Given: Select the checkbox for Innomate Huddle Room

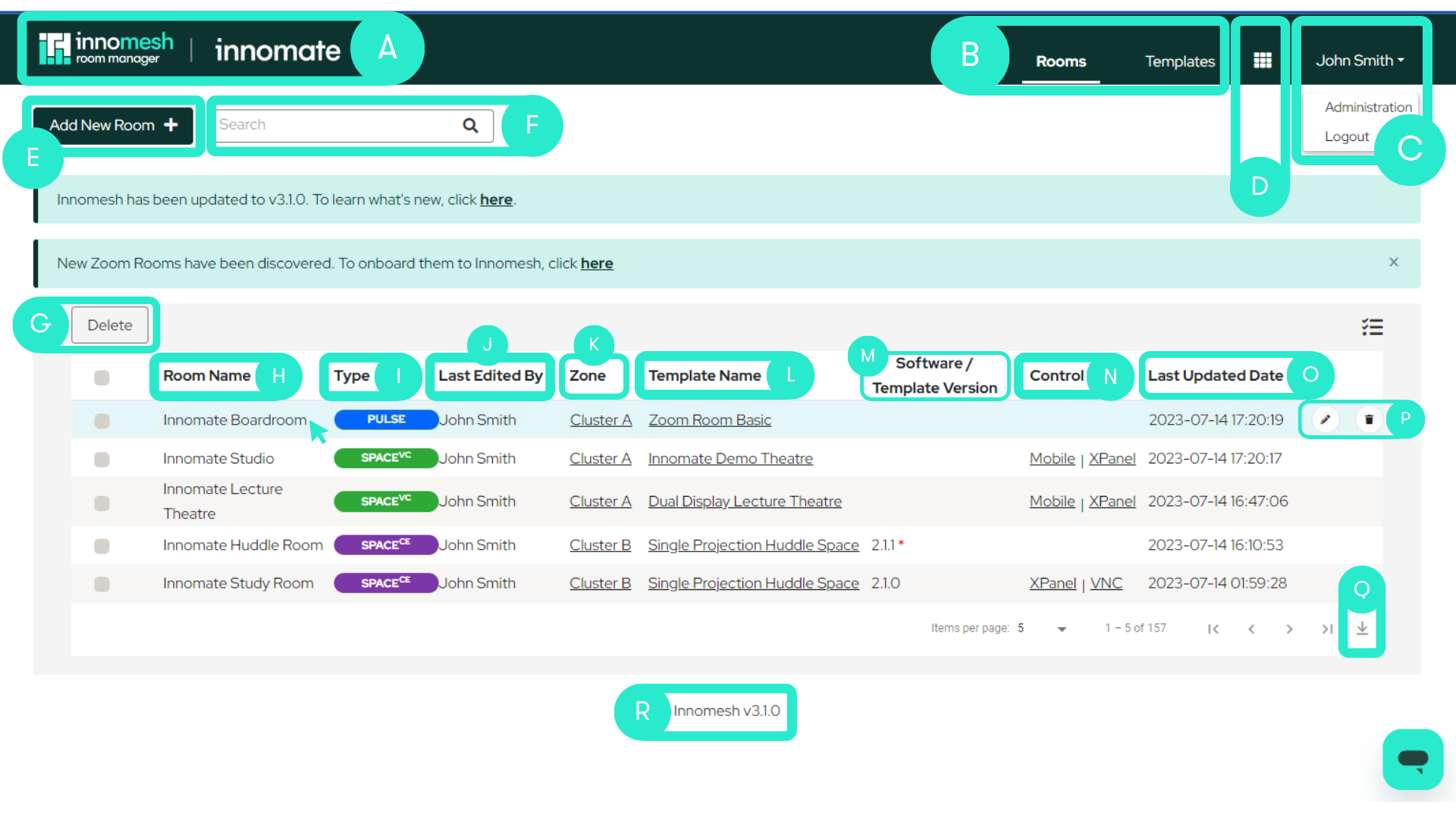Looking at the screenshot, I should tap(102, 545).
